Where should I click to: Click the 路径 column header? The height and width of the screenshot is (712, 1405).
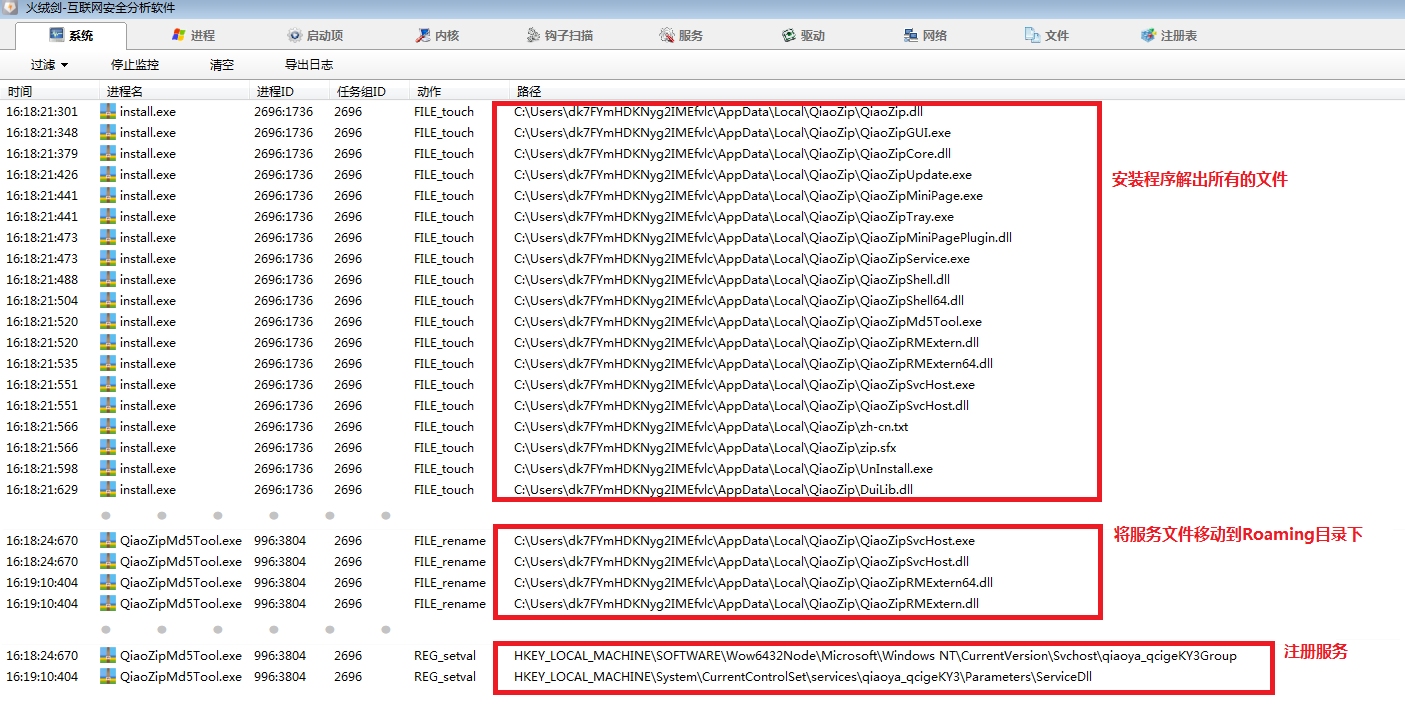coord(529,91)
